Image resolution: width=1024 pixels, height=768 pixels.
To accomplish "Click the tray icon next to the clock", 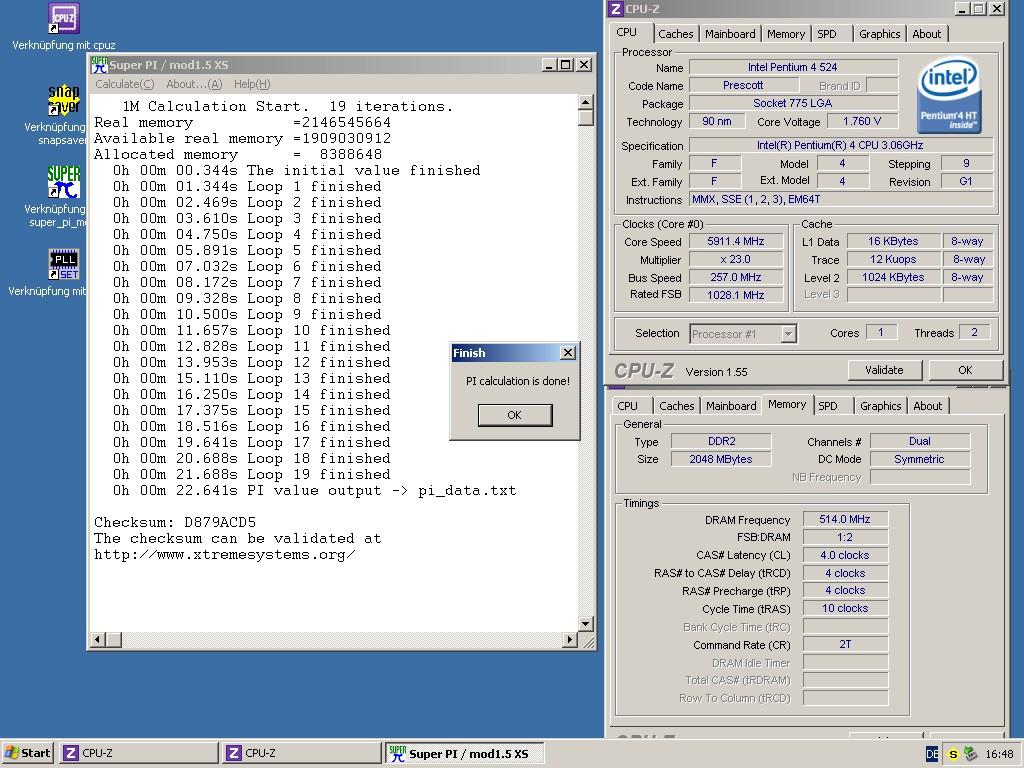I will 970,754.
